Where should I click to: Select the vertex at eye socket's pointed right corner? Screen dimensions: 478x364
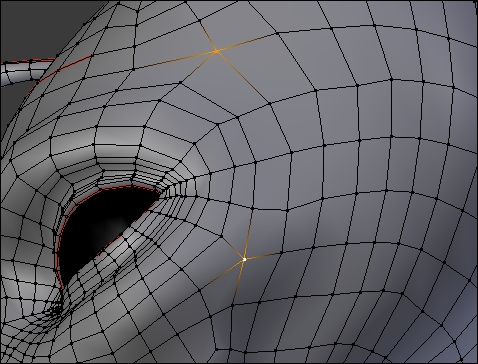[159, 196]
